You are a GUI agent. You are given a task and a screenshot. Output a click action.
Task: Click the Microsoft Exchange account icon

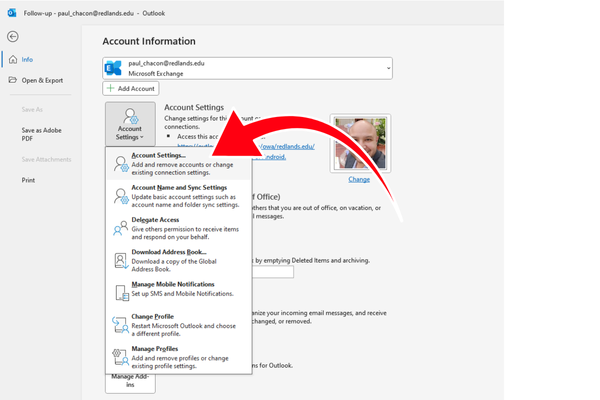point(114,68)
